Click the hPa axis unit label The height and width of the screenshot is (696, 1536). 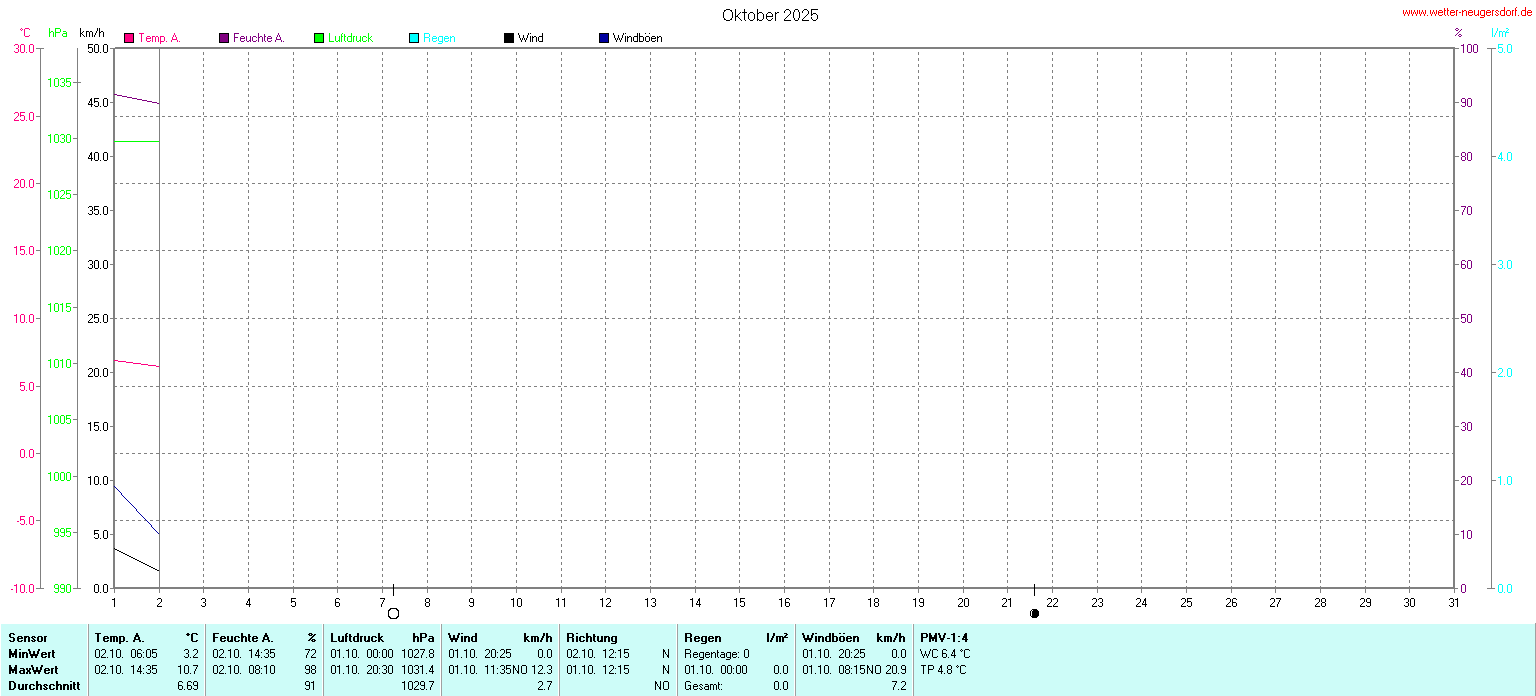click(x=58, y=33)
